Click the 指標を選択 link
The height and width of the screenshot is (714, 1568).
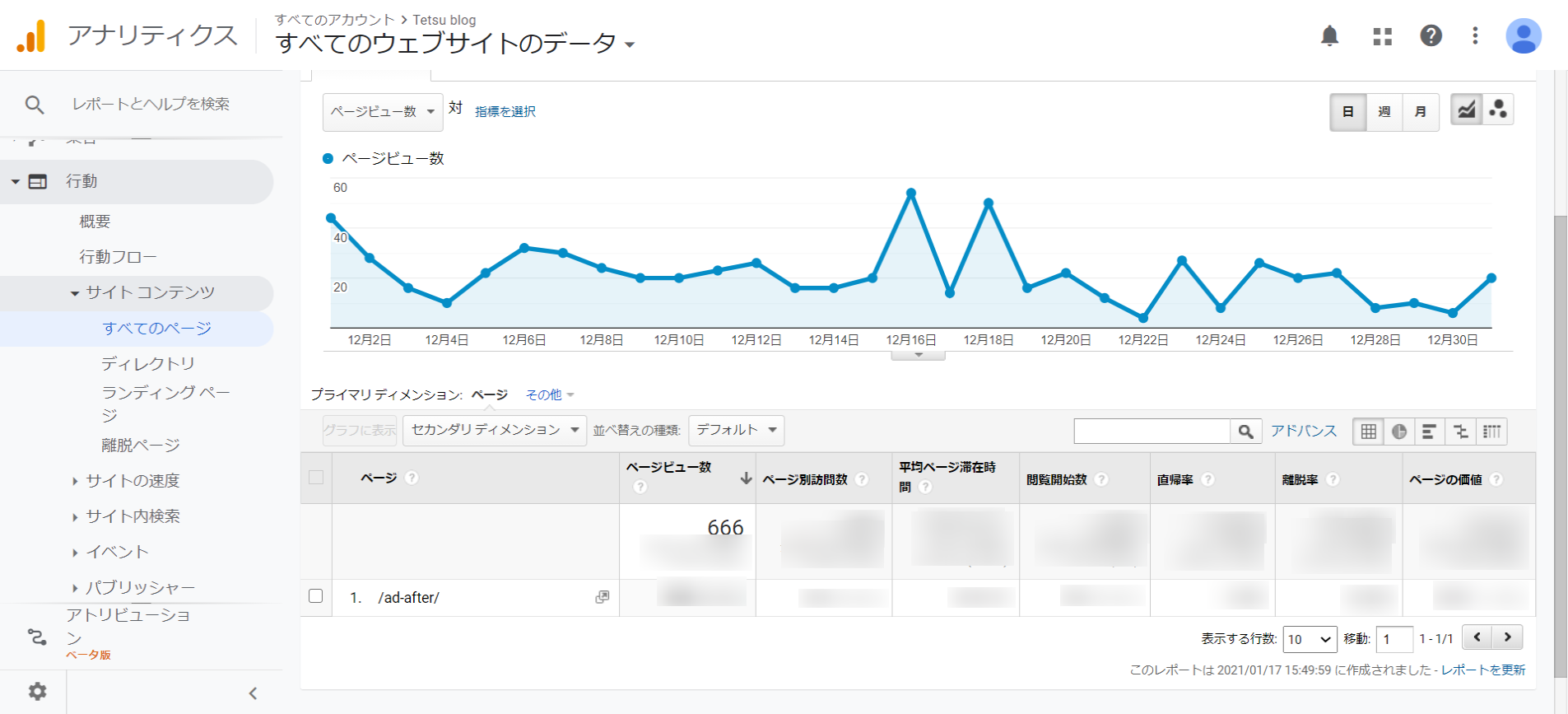click(505, 112)
